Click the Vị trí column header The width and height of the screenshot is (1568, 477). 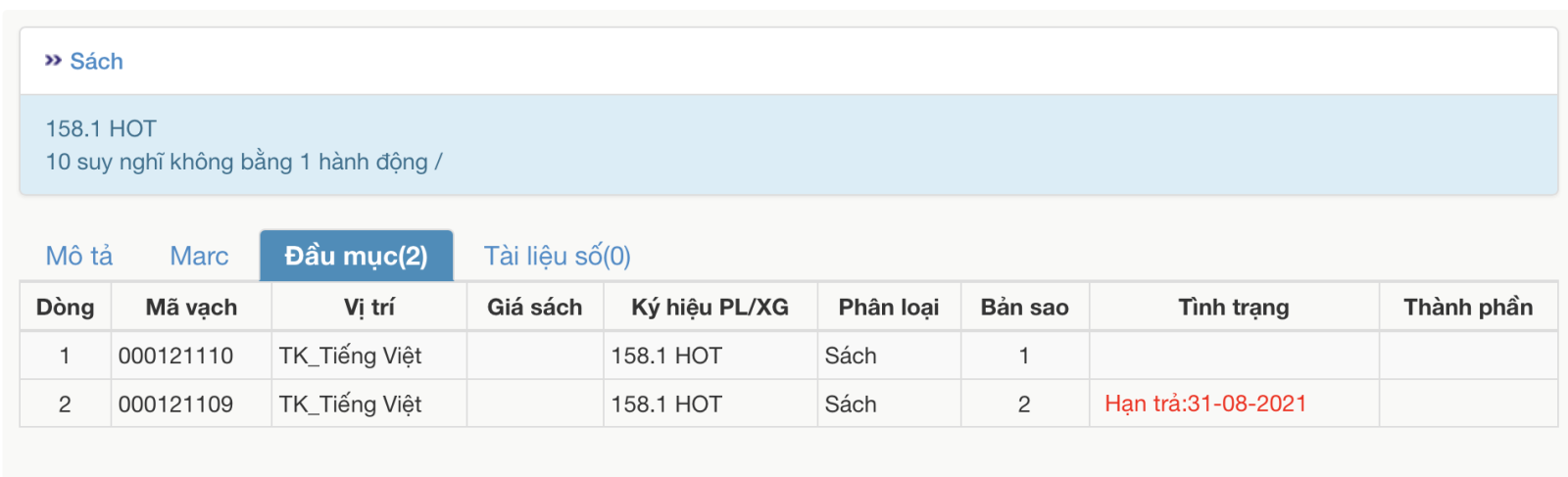(x=368, y=308)
